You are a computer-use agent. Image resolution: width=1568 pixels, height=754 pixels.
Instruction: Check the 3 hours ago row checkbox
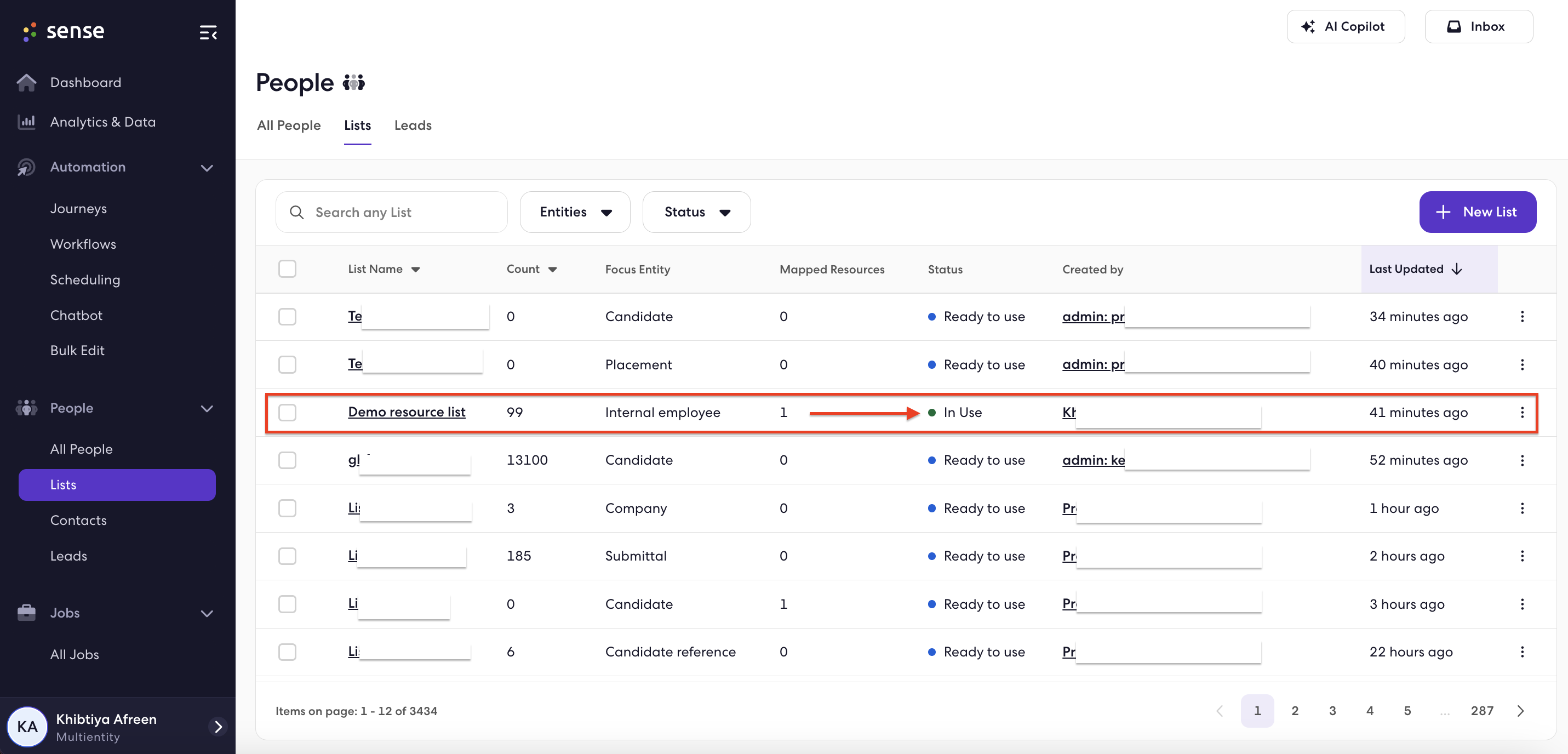point(287,604)
